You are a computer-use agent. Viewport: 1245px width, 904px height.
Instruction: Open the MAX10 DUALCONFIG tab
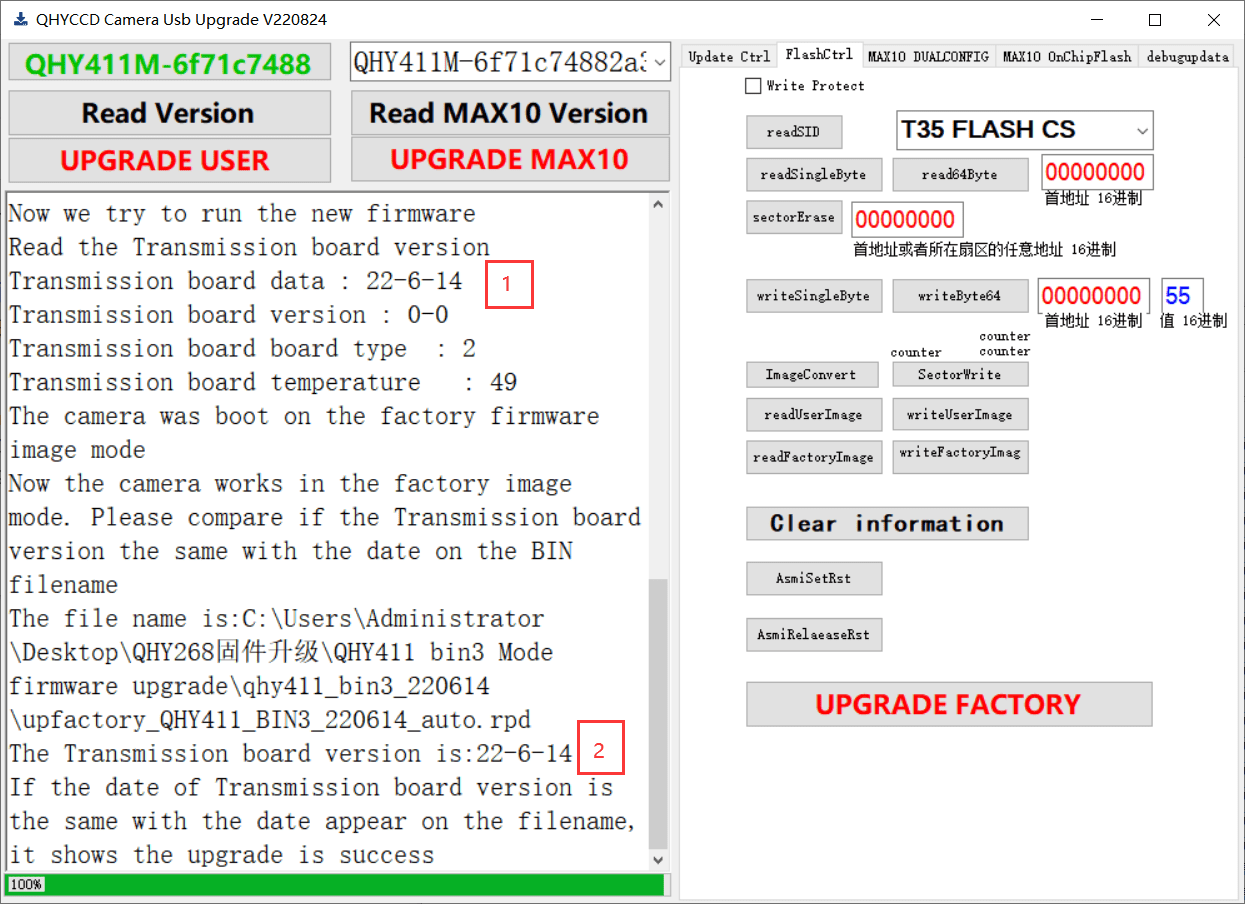(x=929, y=56)
